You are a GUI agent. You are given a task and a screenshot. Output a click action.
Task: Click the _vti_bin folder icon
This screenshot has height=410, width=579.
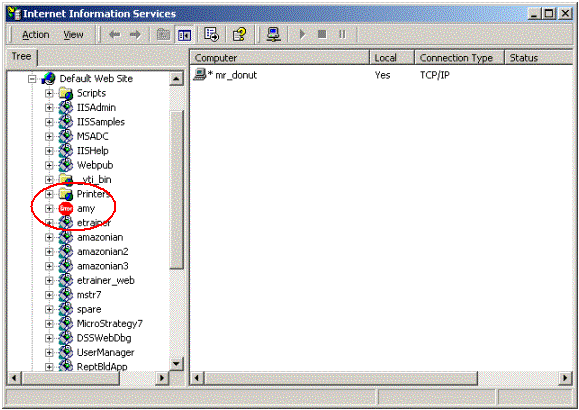[x=66, y=180]
